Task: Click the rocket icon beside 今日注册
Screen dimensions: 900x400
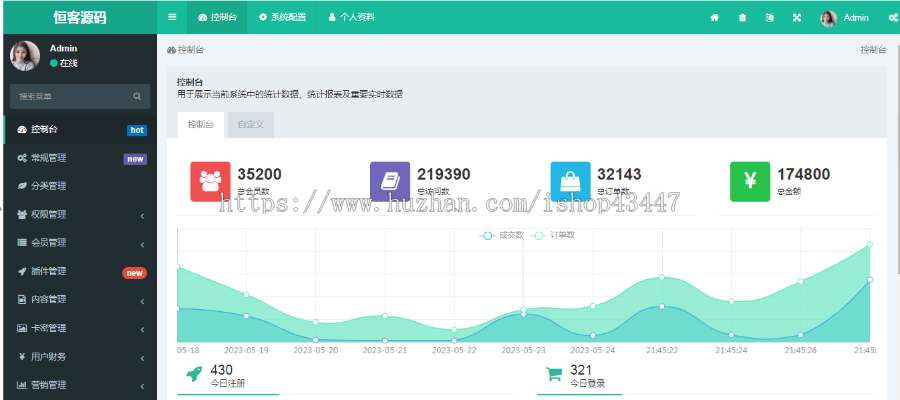Action: pyautogui.click(x=194, y=374)
